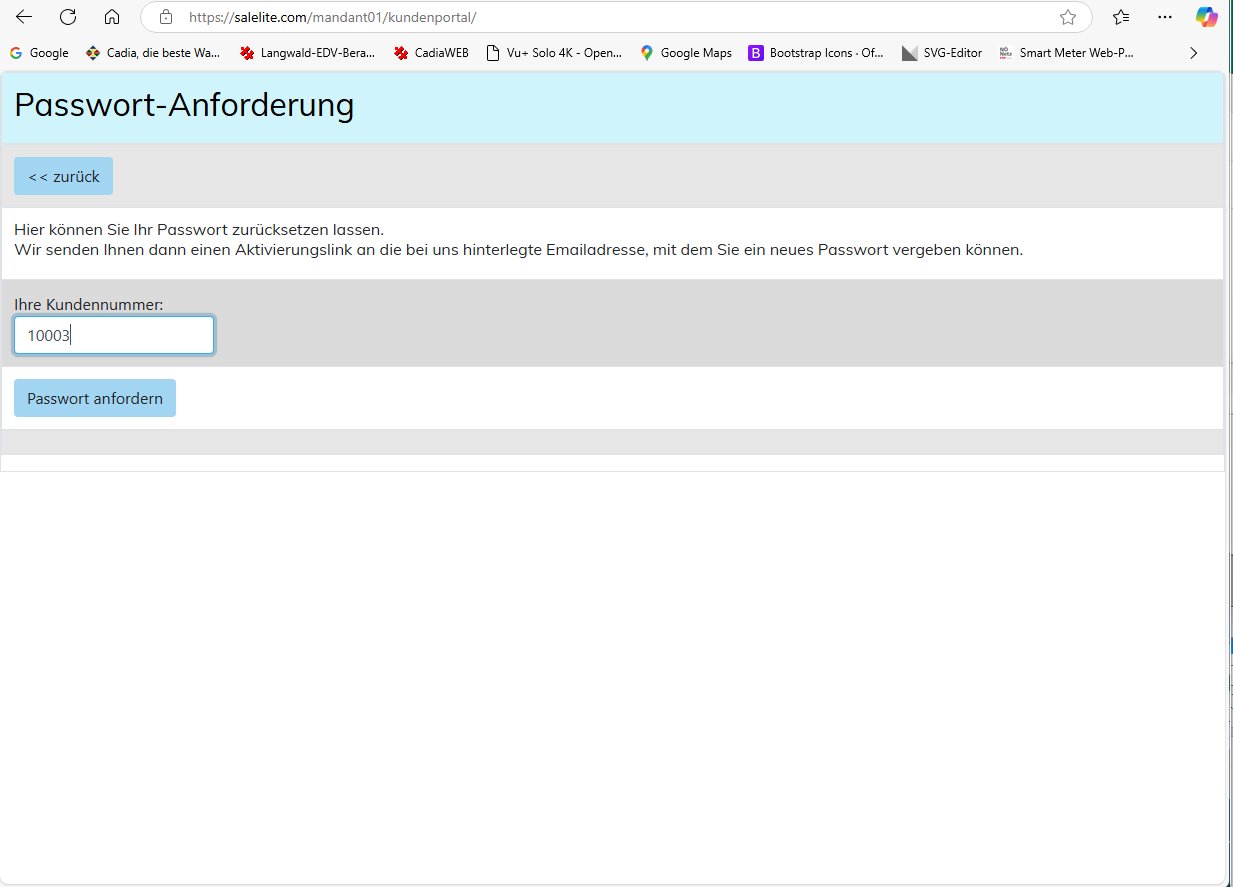Click the lock site info icon
1233x887 pixels.
[166, 17]
